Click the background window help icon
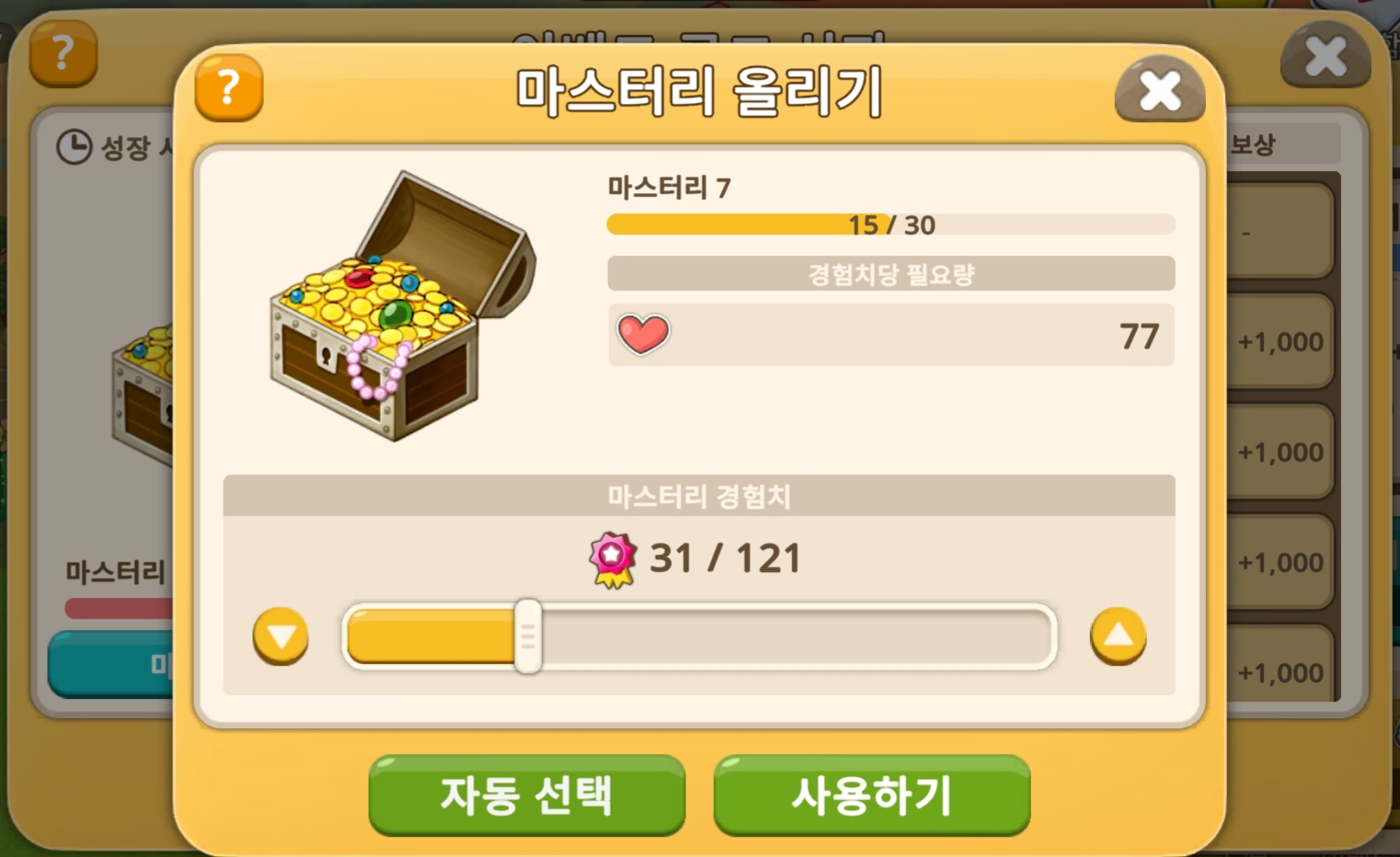This screenshot has width=1400, height=857. click(63, 53)
